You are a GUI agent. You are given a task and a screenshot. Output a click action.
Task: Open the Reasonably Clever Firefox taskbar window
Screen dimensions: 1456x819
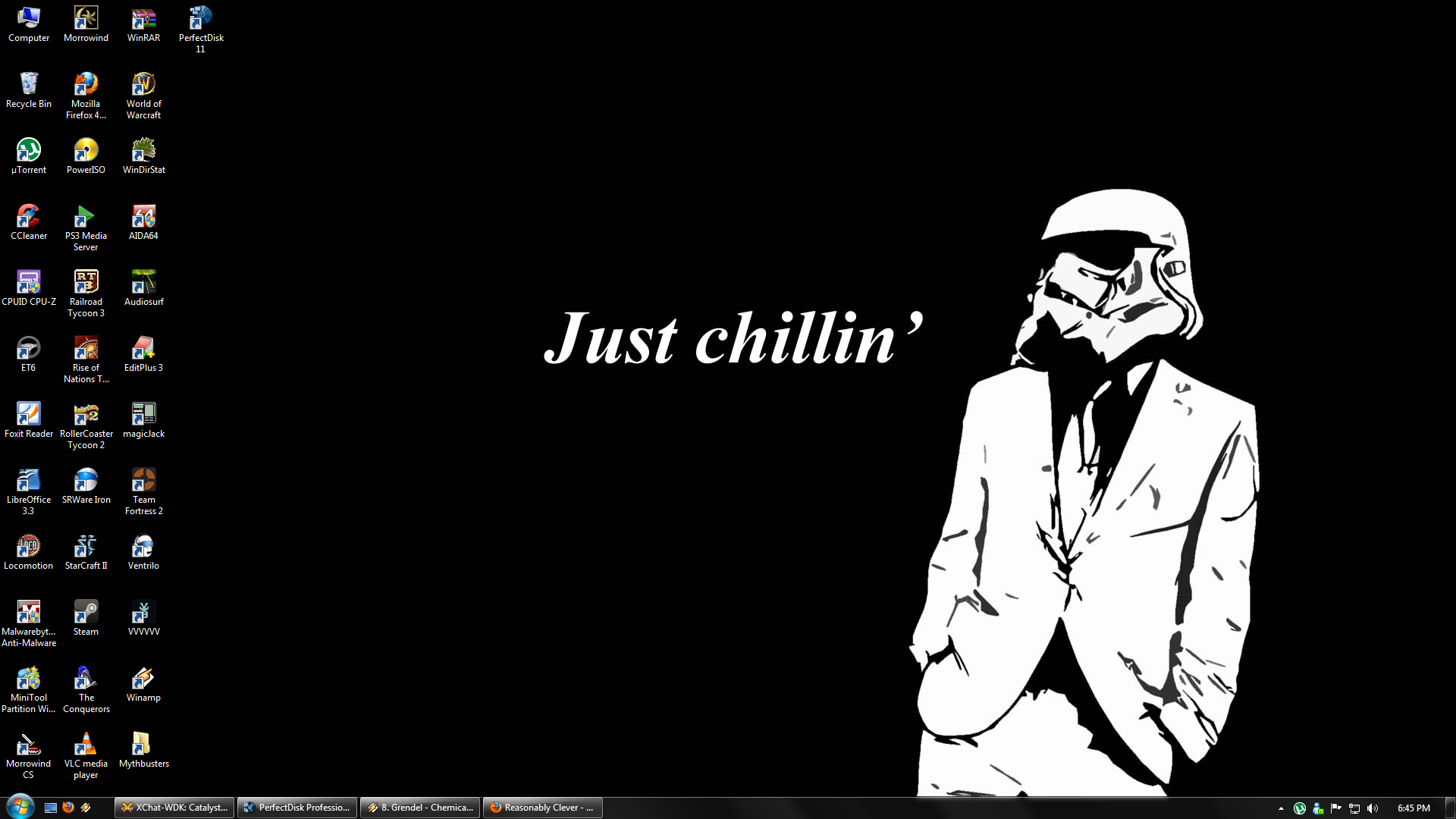(x=542, y=808)
